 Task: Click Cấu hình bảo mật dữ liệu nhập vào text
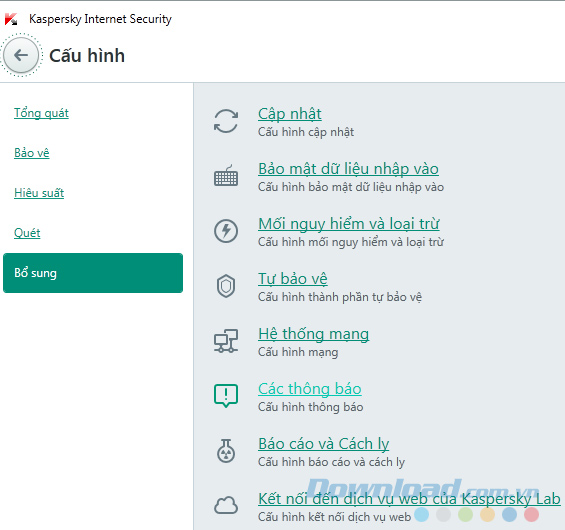point(351,187)
